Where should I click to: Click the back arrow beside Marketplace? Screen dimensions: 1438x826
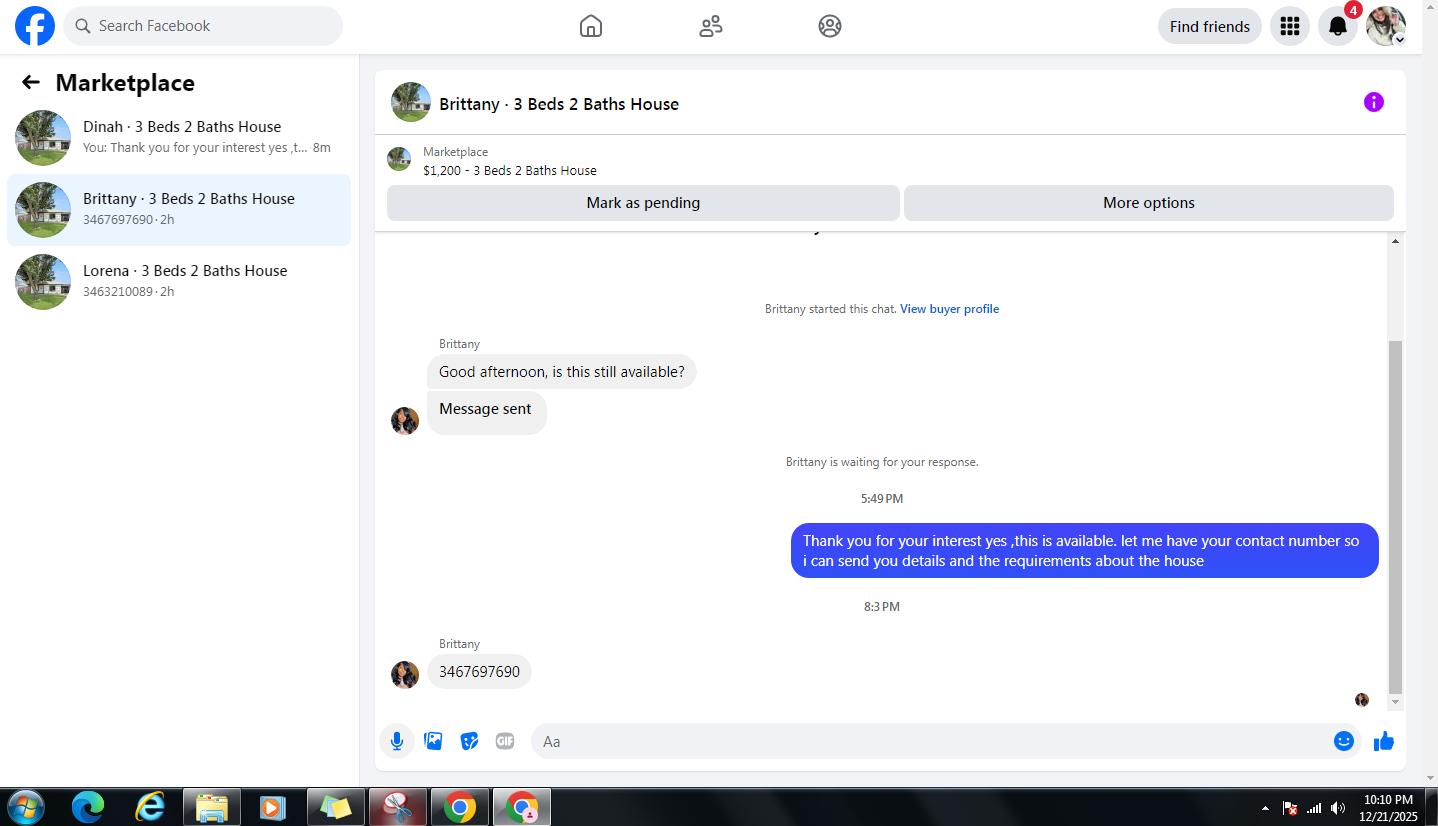pyautogui.click(x=31, y=82)
